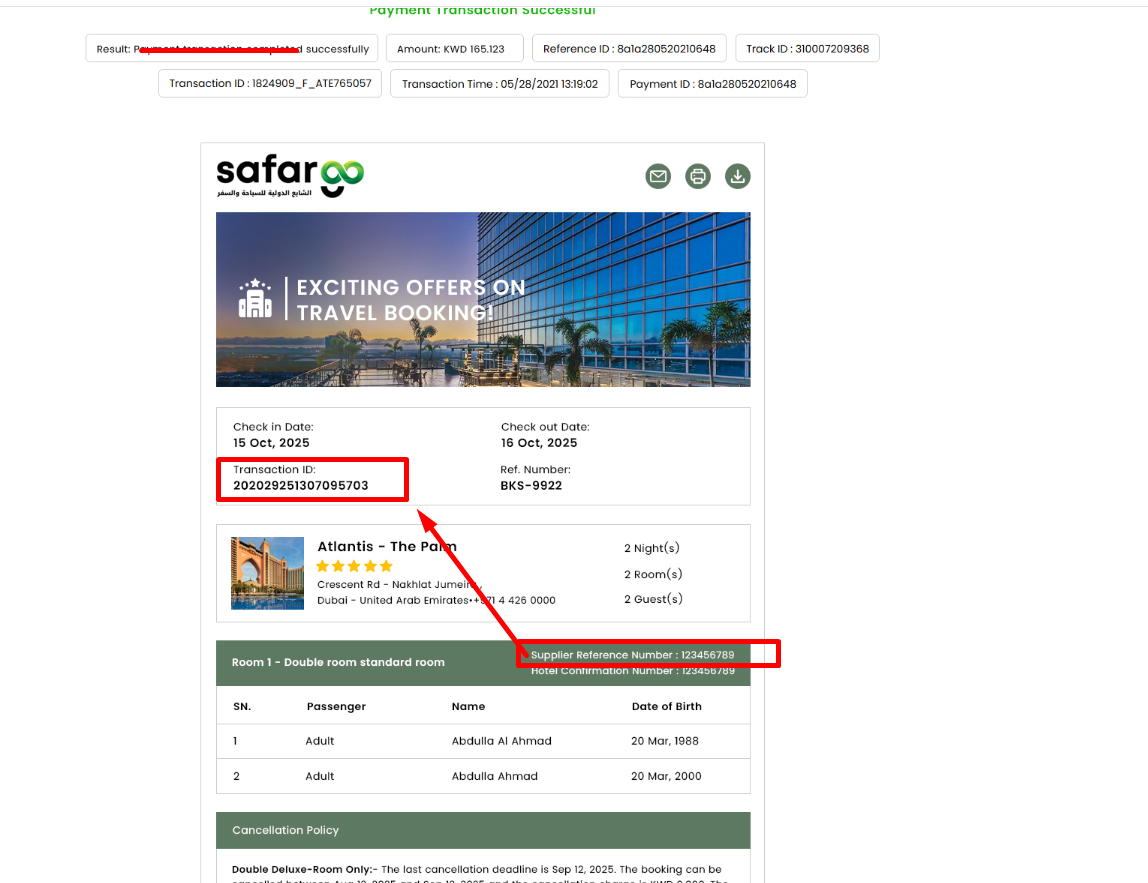Click the Atlantis - The Palm hotel name

click(386, 546)
